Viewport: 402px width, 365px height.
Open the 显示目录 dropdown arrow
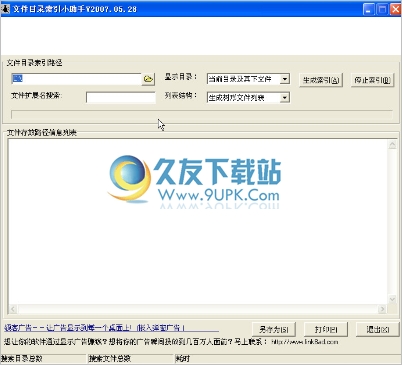(285, 79)
